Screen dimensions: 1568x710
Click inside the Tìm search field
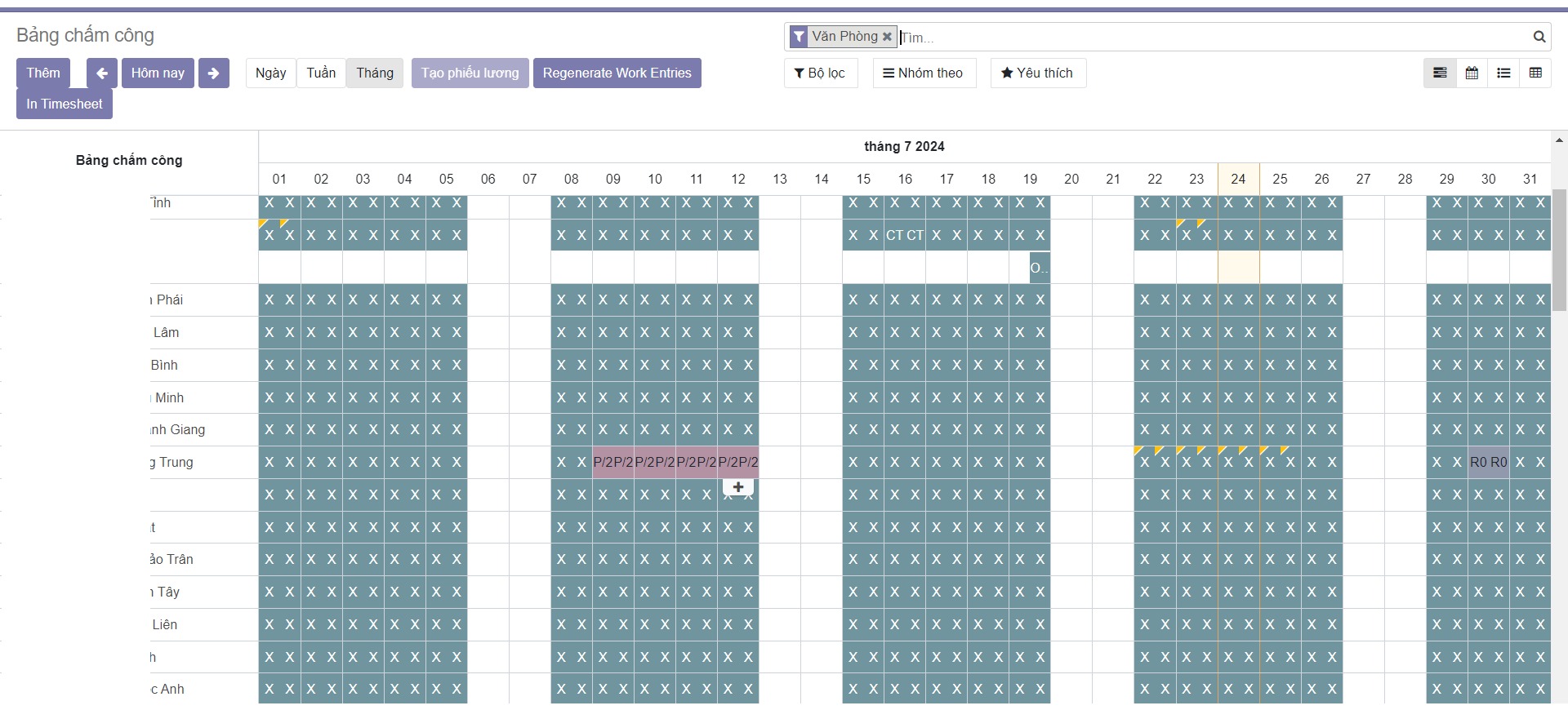[1209, 38]
